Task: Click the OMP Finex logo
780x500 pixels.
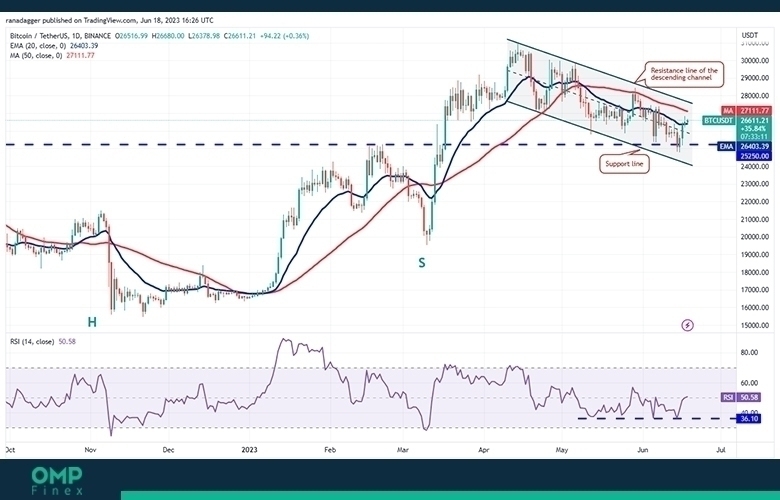Action: tap(57, 481)
